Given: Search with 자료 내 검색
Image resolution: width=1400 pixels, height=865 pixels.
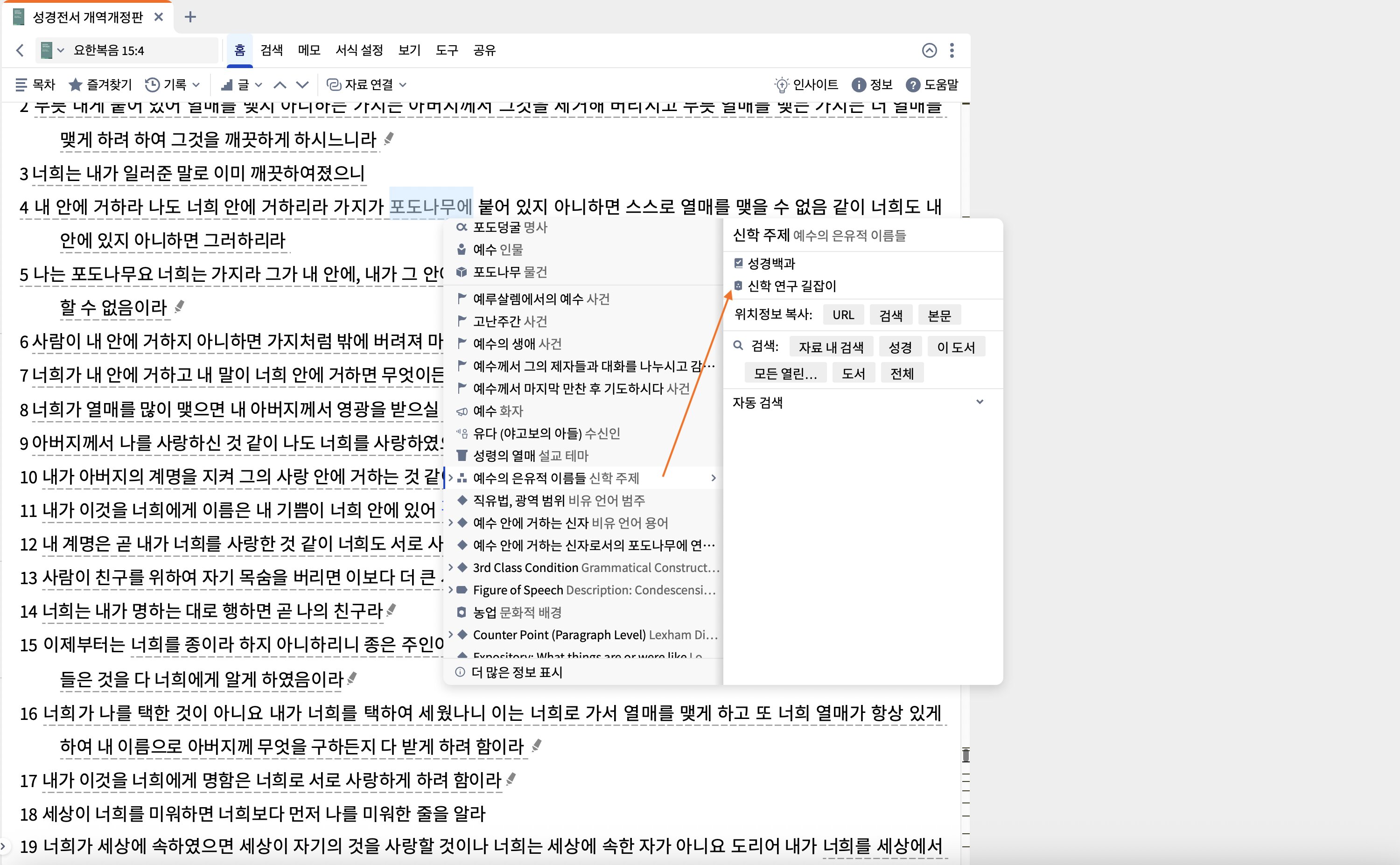Looking at the screenshot, I should click(x=831, y=347).
